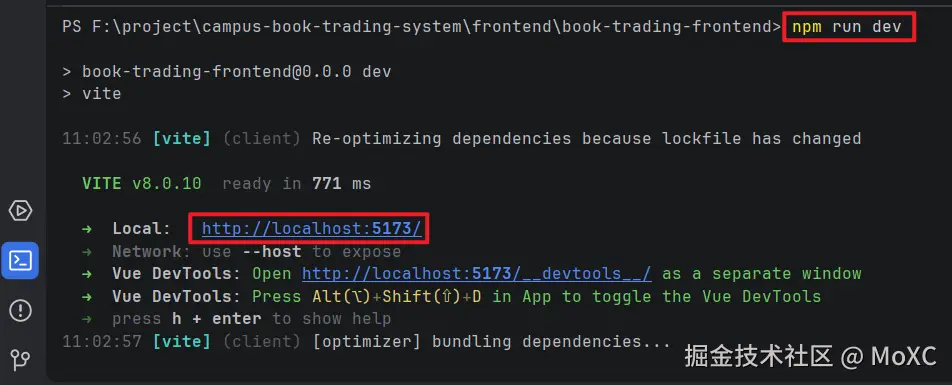This screenshot has height=385, width=952.
Task: Select the Terminal tool window icon
Action: tap(20, 261)
